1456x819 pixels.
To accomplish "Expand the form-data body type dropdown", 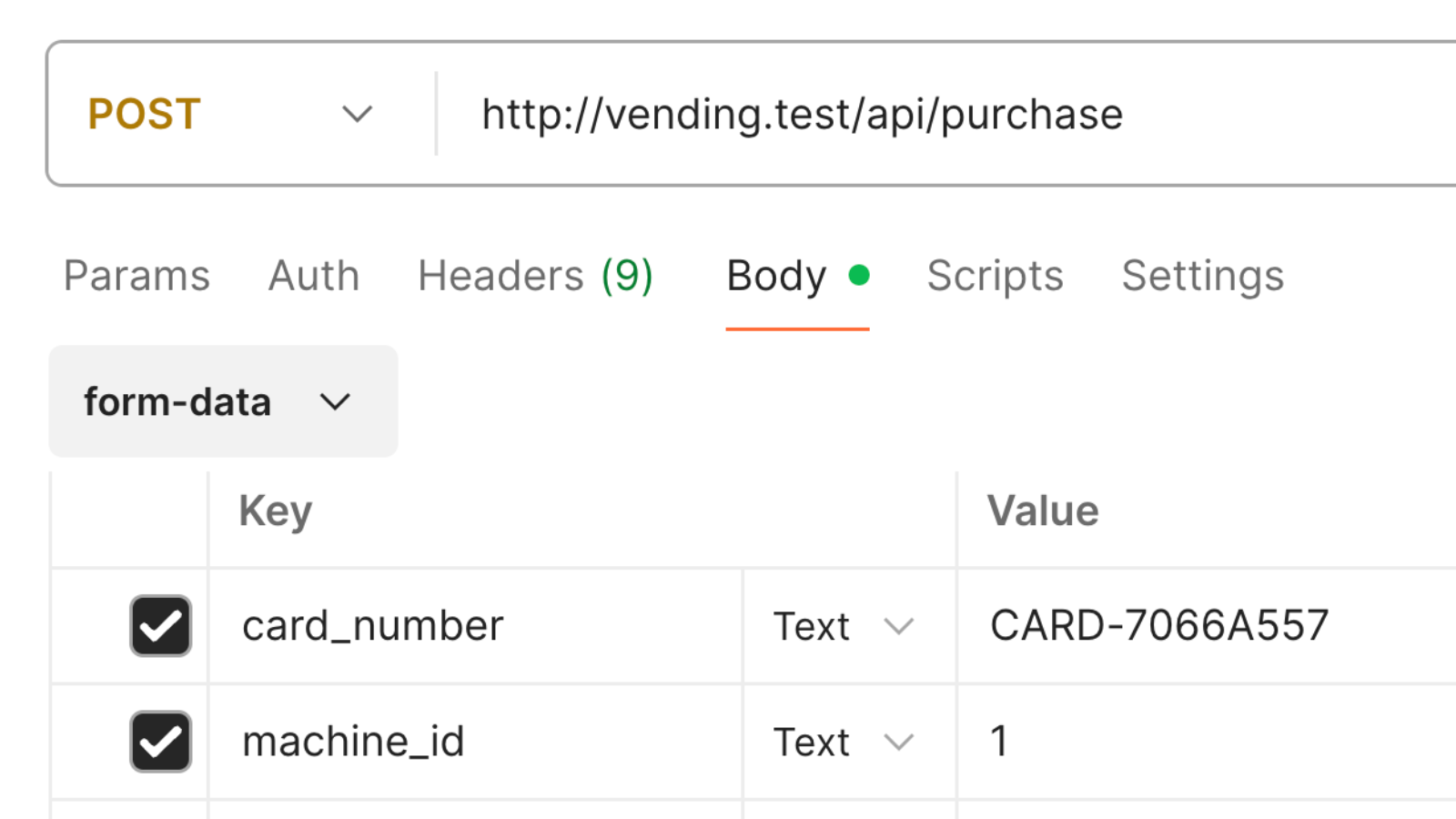I will (x=222, y=401).
